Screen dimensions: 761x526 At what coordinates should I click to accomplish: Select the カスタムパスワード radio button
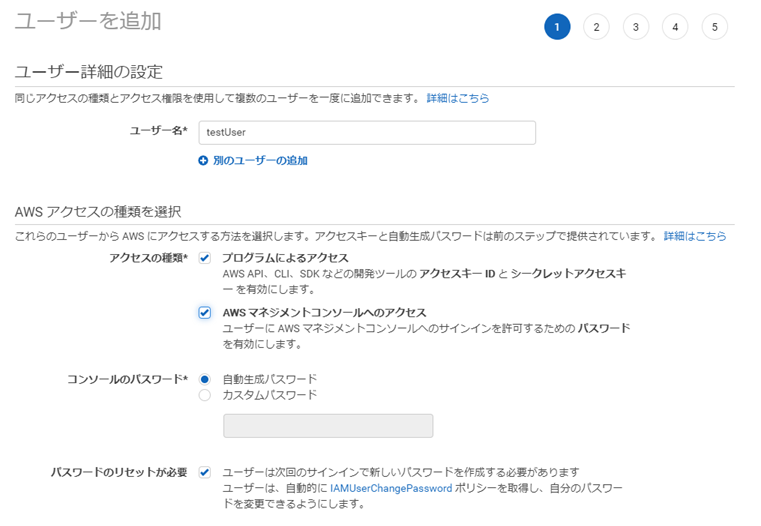point(205,395)
